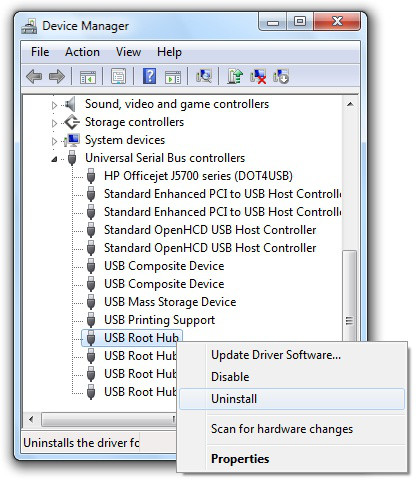Click Update Driver Software toolbar icon
This screenshot has height=482, width=419.
(235, 76)
